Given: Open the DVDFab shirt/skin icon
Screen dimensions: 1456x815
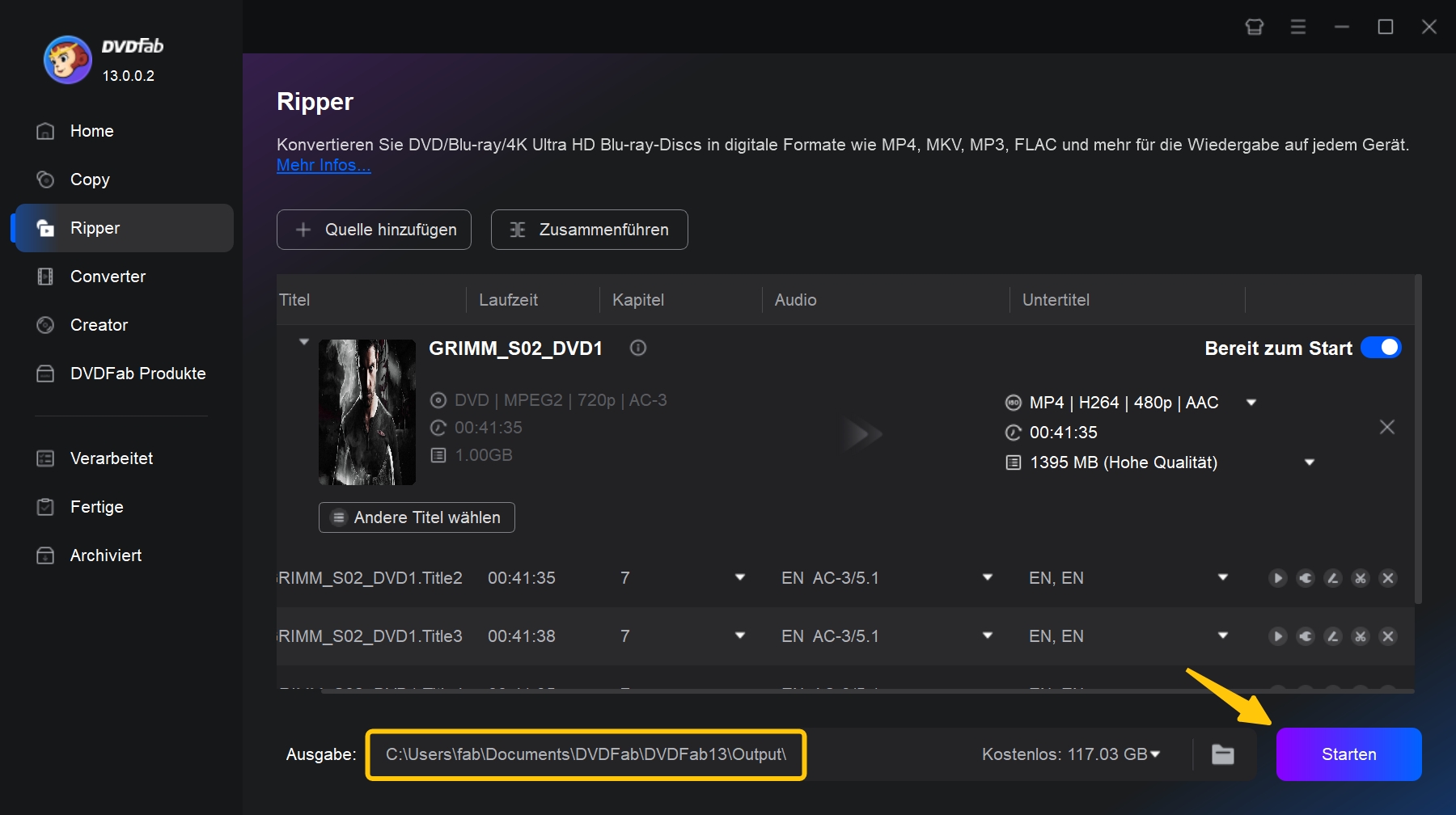Looking at the screenshot, I should pos(1255,27).
